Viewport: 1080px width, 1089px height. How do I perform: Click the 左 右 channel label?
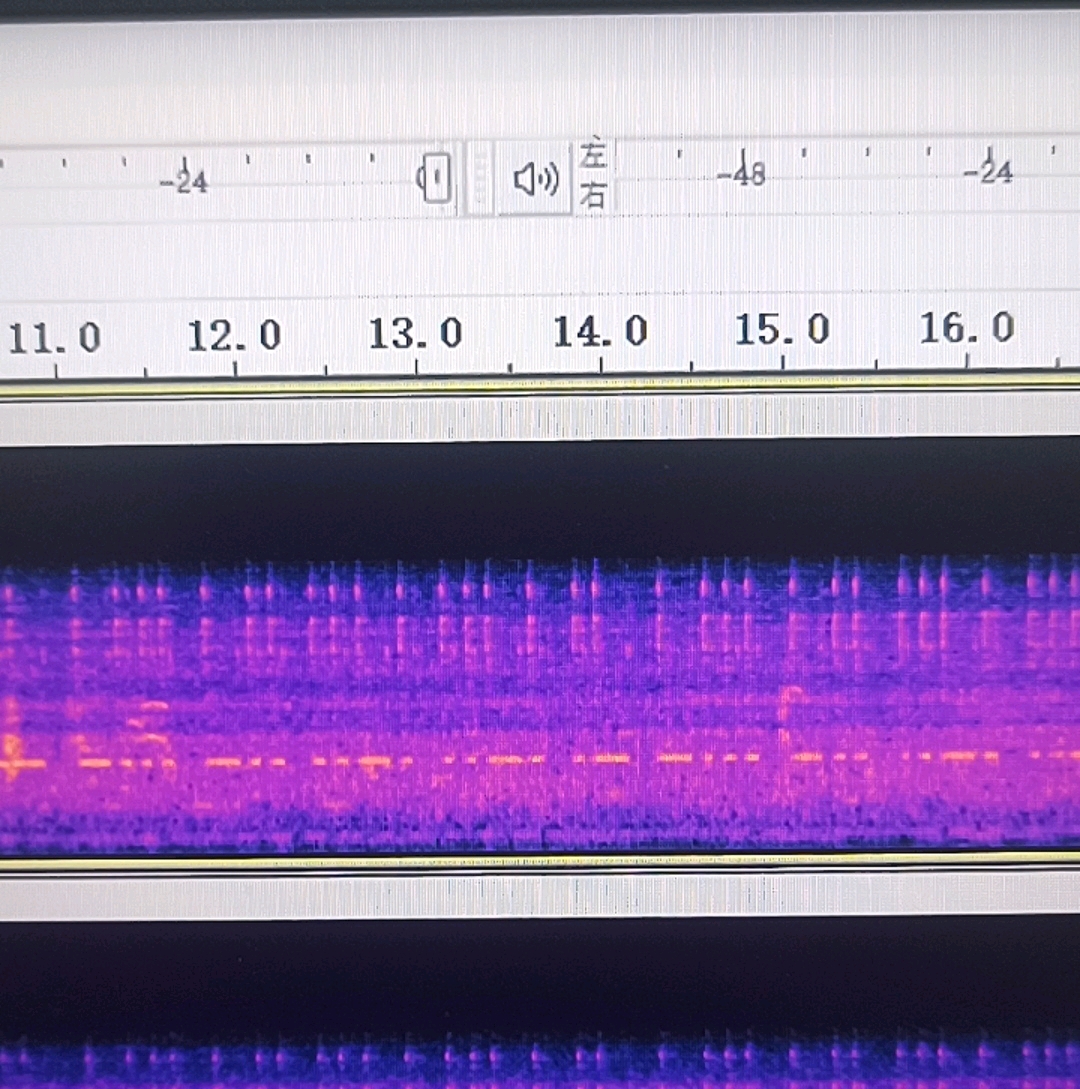594,174
